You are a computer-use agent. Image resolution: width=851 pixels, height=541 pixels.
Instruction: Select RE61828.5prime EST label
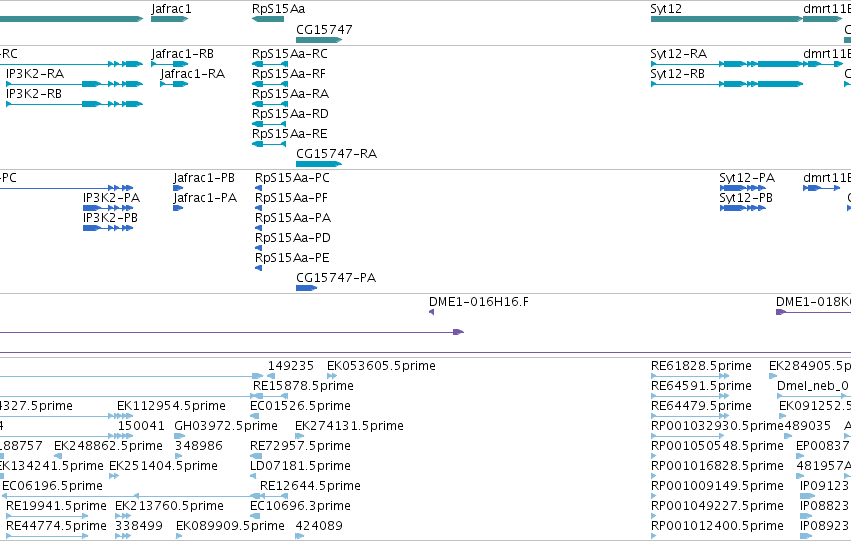(x=701, y=366)
